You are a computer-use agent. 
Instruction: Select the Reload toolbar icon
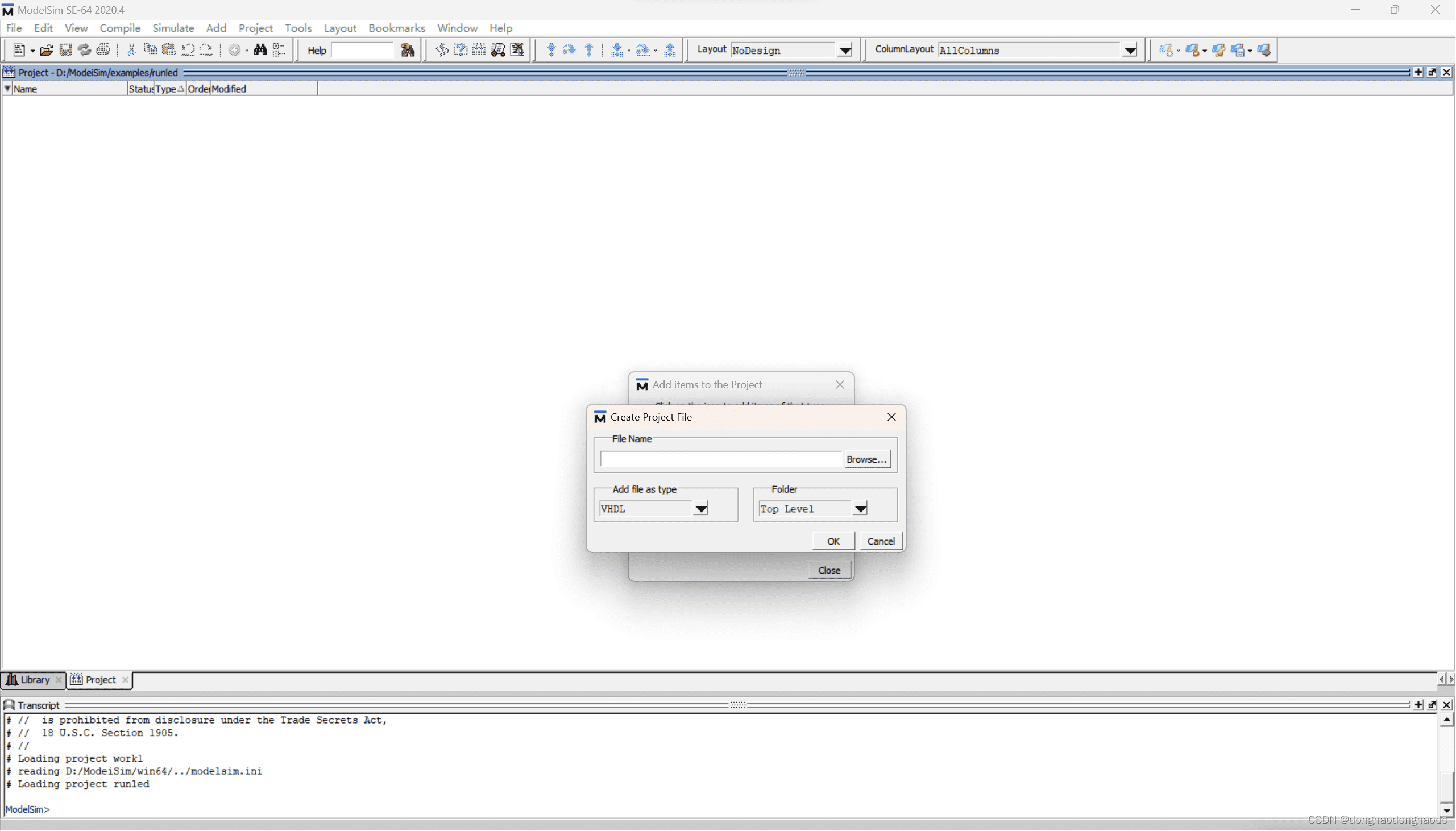(85, 50)
